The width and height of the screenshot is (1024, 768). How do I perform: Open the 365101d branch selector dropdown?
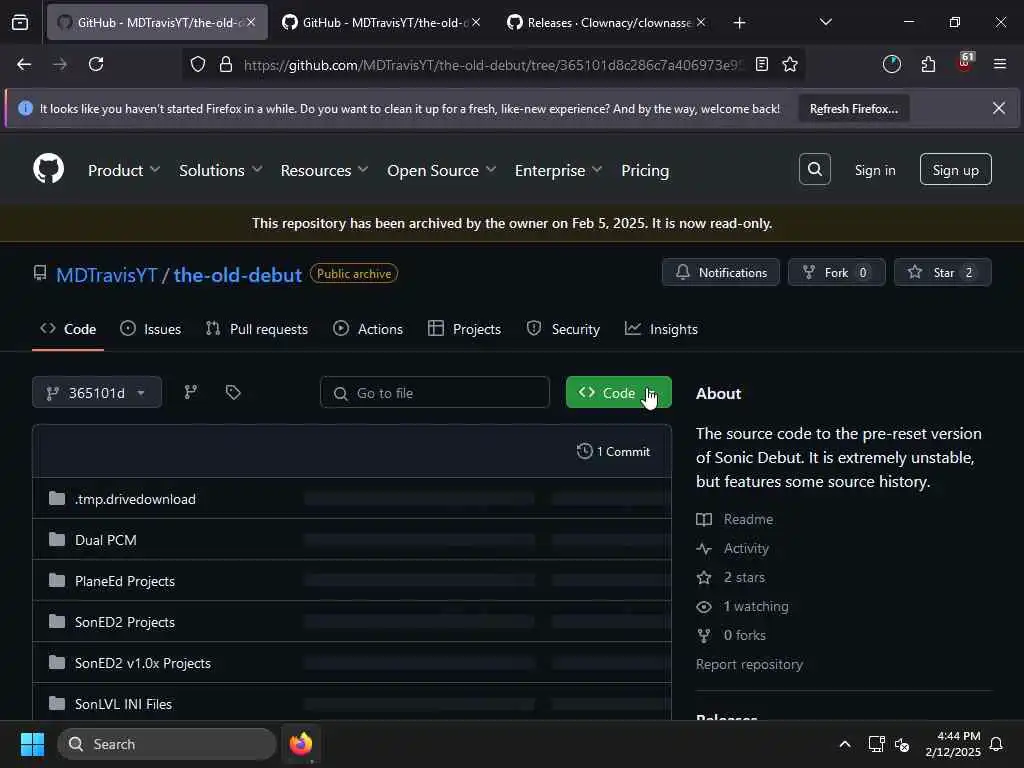coord(97,392)
